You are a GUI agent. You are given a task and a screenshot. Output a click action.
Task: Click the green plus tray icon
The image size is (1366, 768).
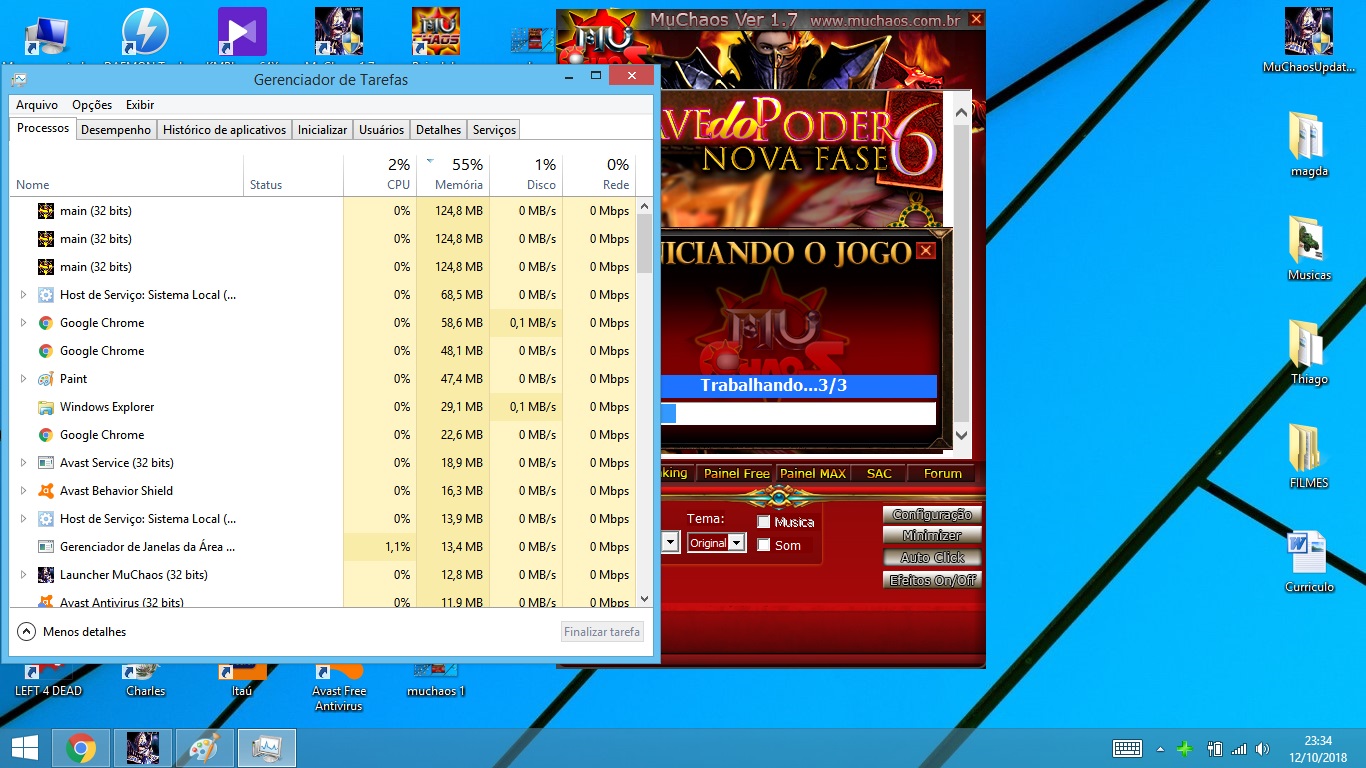click(1185, 748)
